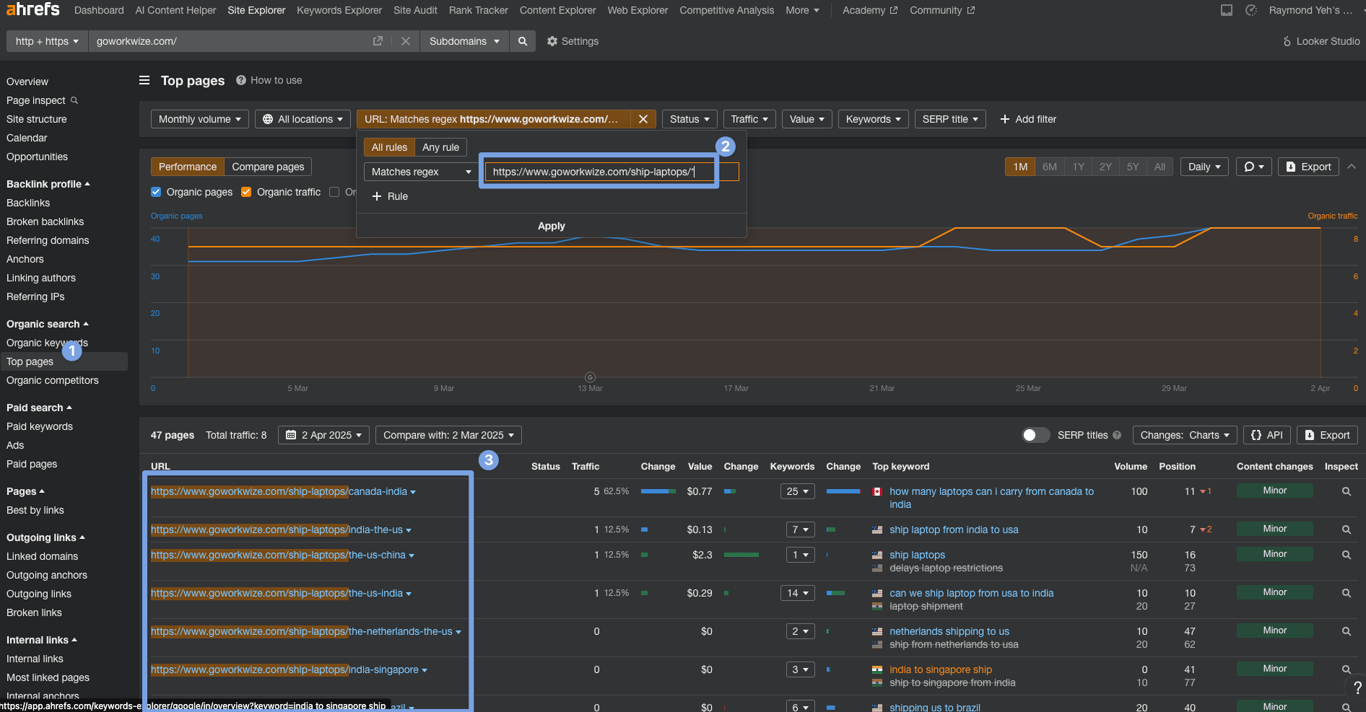The image size is (1366, 712).
Task: Collapse the chart panel chevron
Action: (x=1351, y=167)
